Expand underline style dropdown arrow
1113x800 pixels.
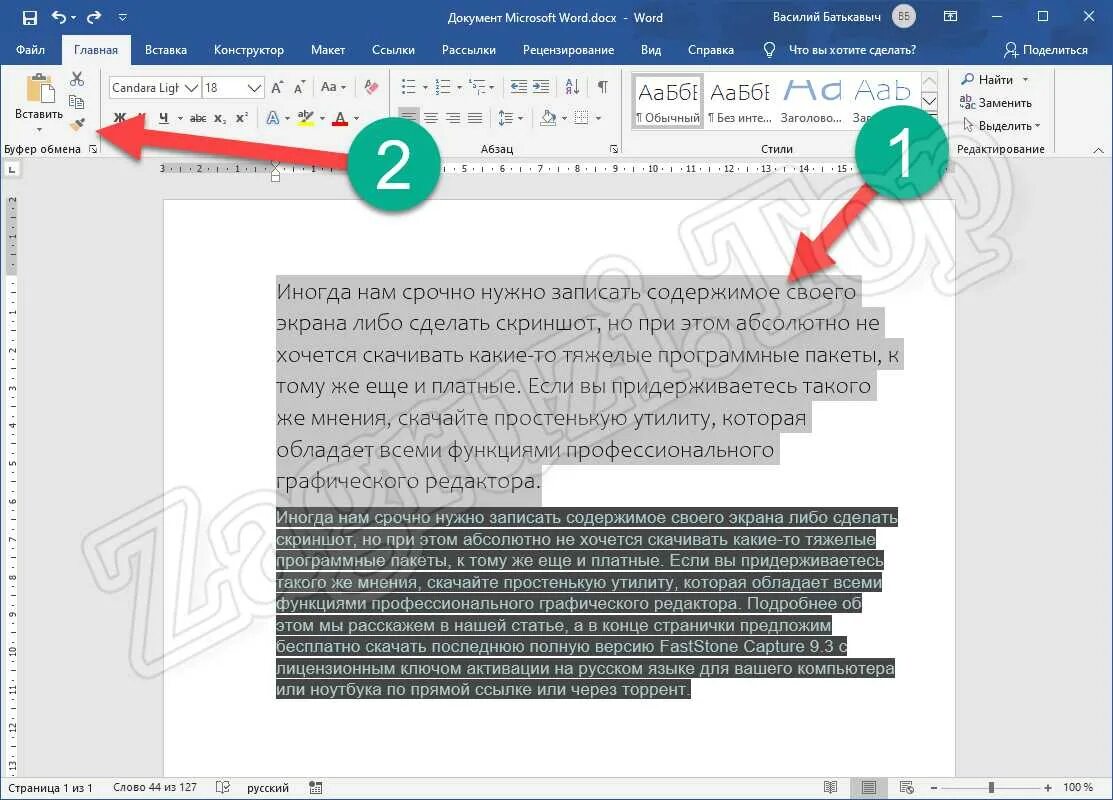click(180, 119)
